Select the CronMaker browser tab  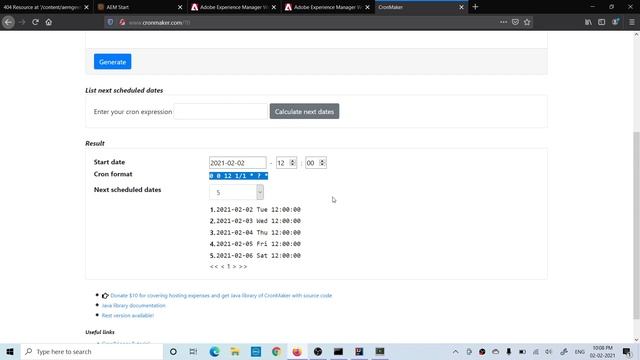[416, 7]
